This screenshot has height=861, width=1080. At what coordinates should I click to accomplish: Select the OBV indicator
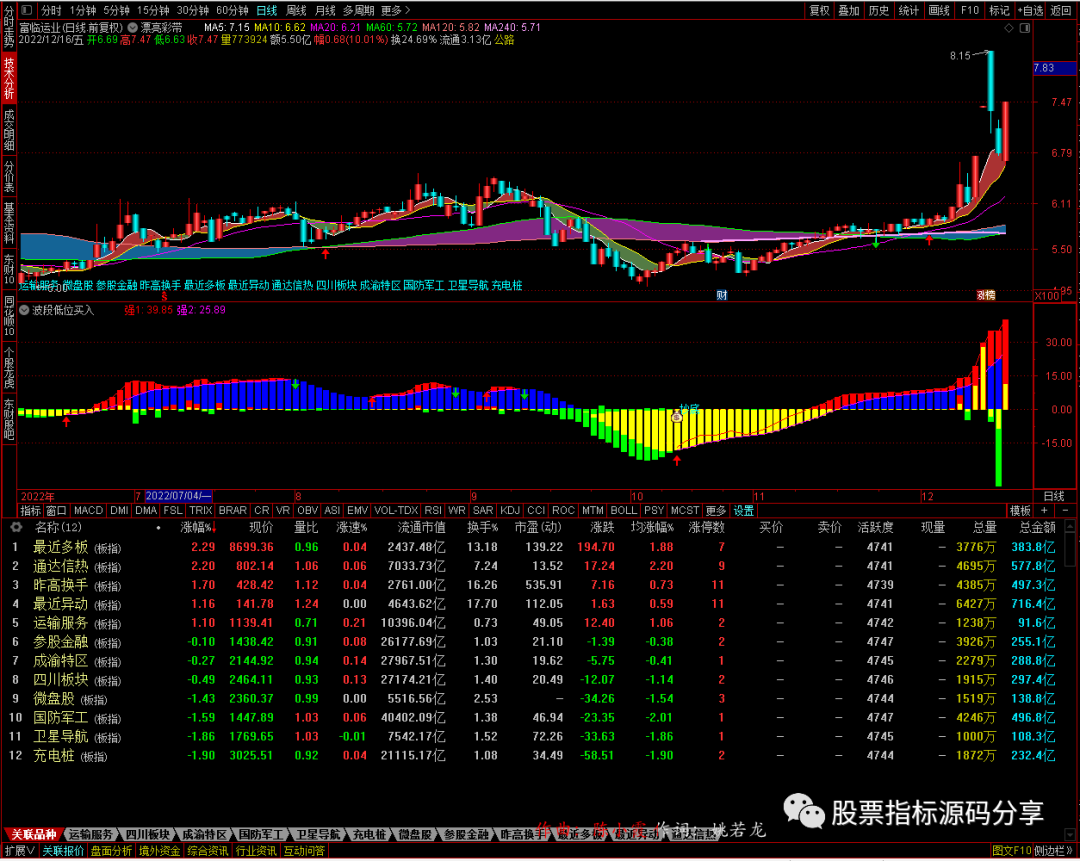(307, 510)
